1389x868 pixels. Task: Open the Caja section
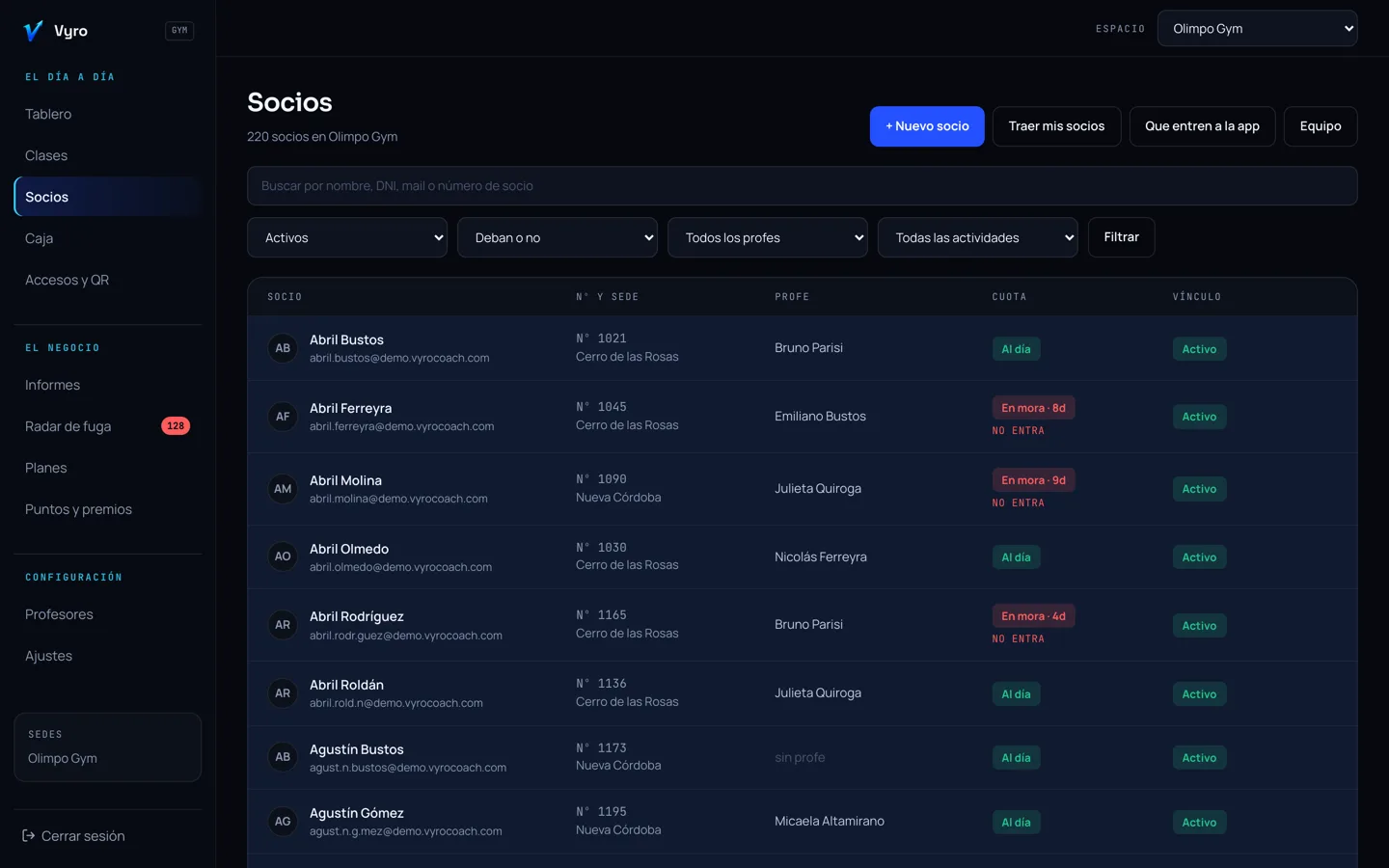coord(108,238)
